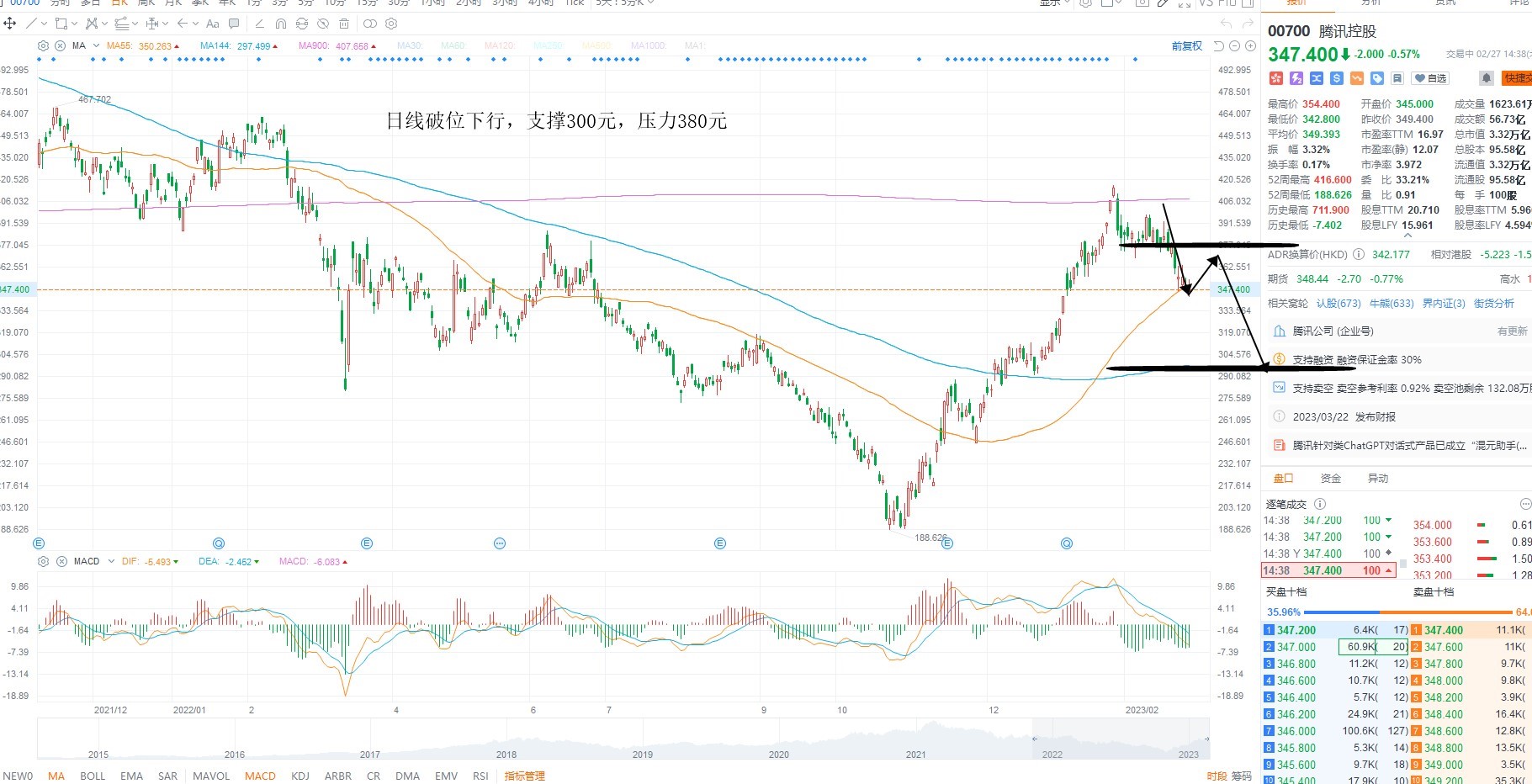Switch to the 资金 tab
The image size is (1532, 784).
coord(1331,478)
